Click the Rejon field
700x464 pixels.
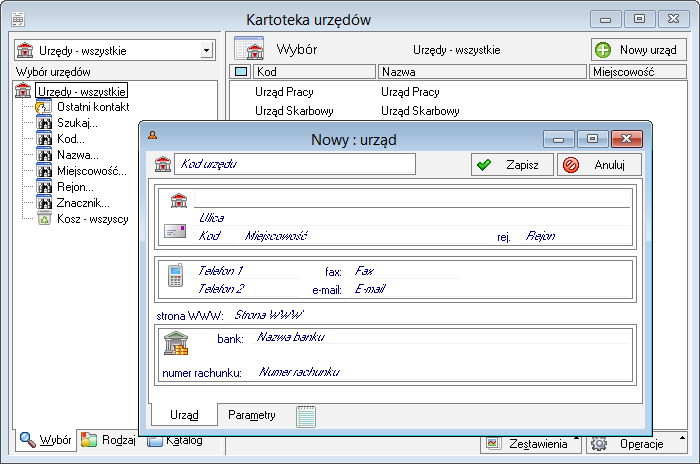pos(577,236)
